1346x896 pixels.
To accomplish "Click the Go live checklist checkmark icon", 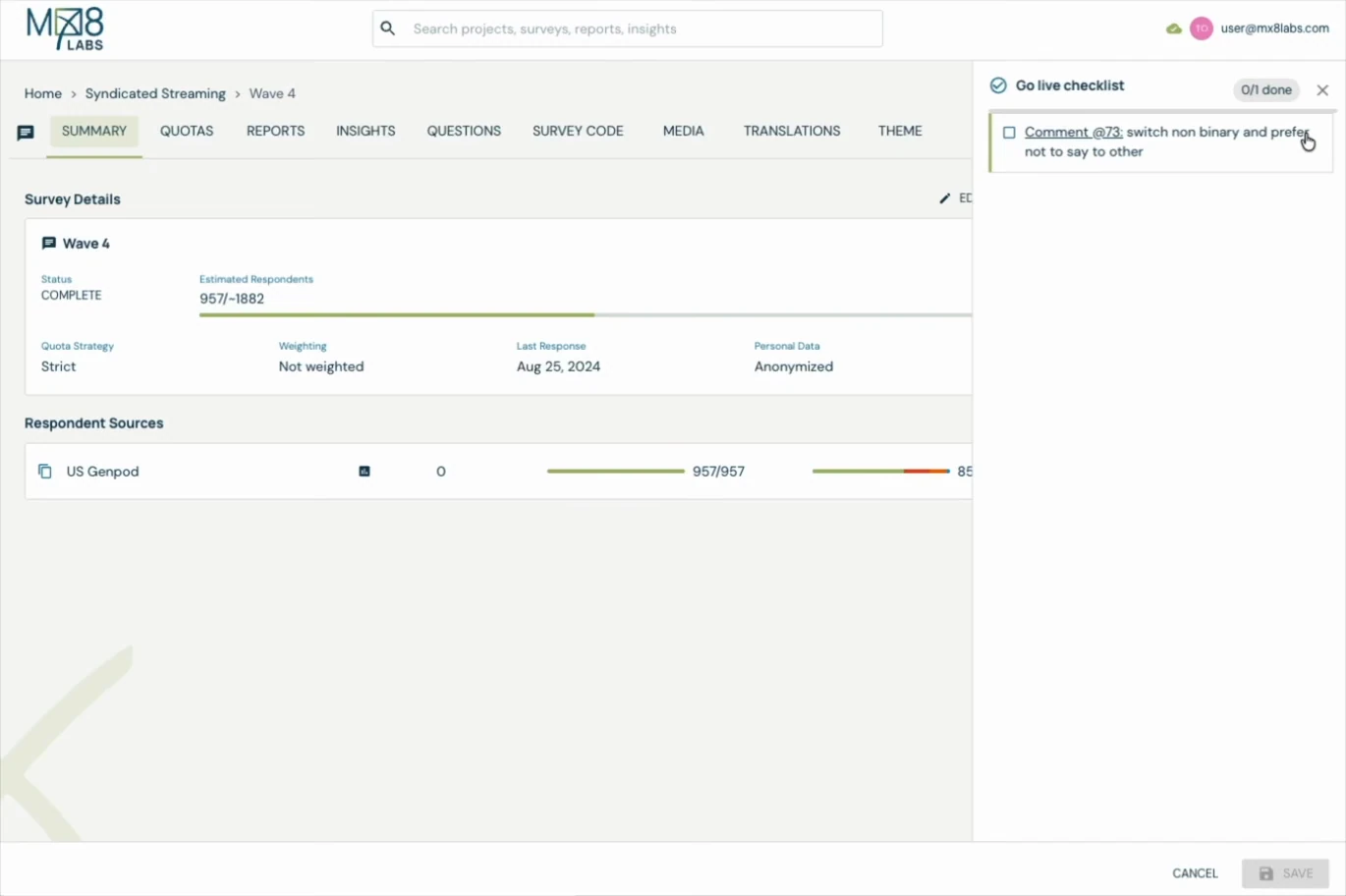I will coord(998,85).
